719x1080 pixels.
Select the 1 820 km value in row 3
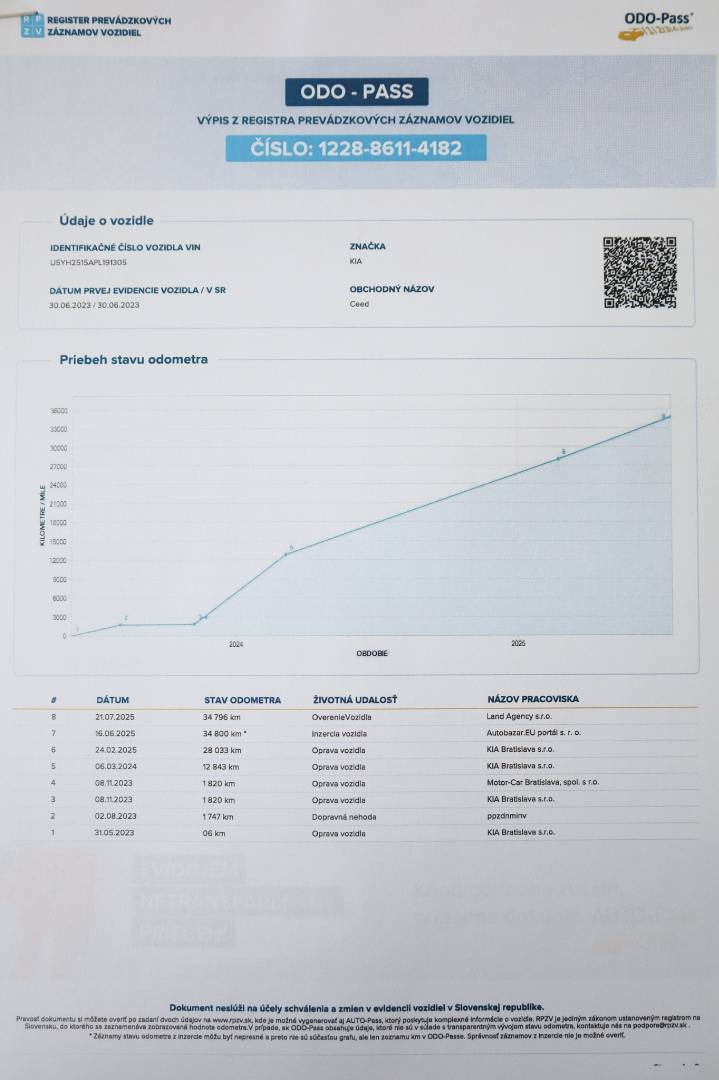click(x=219, y=800)
